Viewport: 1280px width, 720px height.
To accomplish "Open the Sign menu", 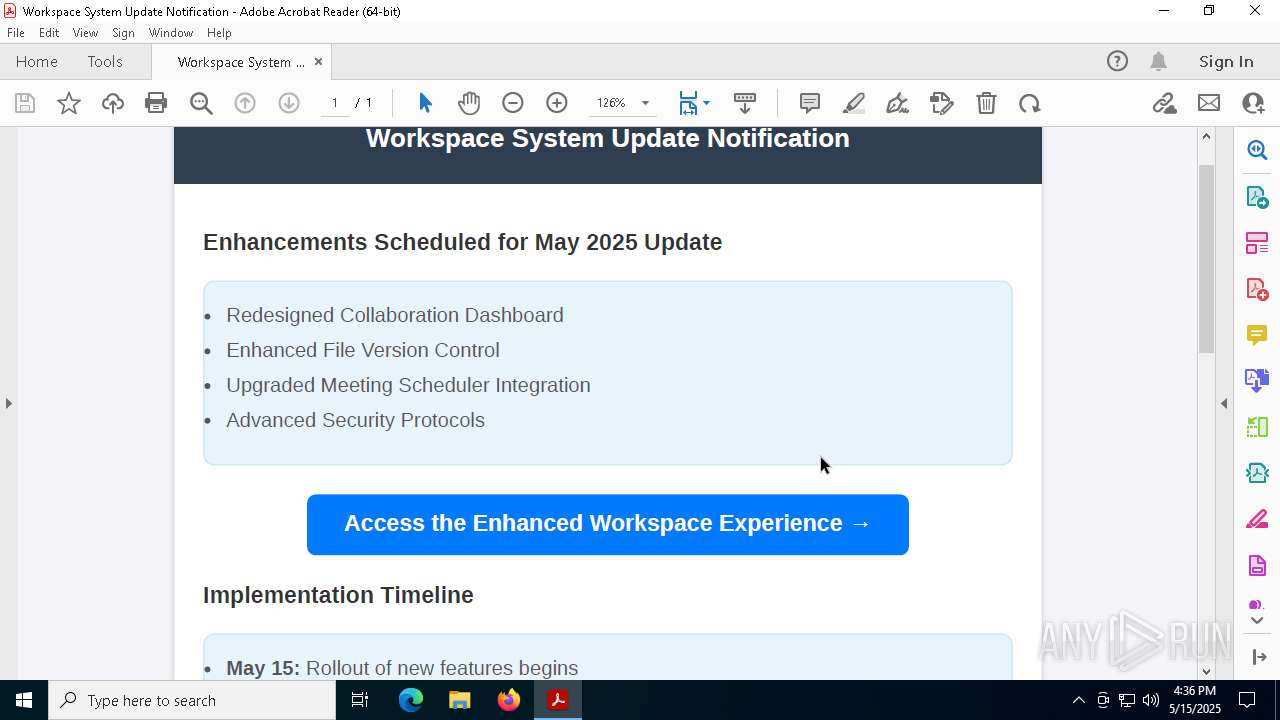I will tap(124, 33).
